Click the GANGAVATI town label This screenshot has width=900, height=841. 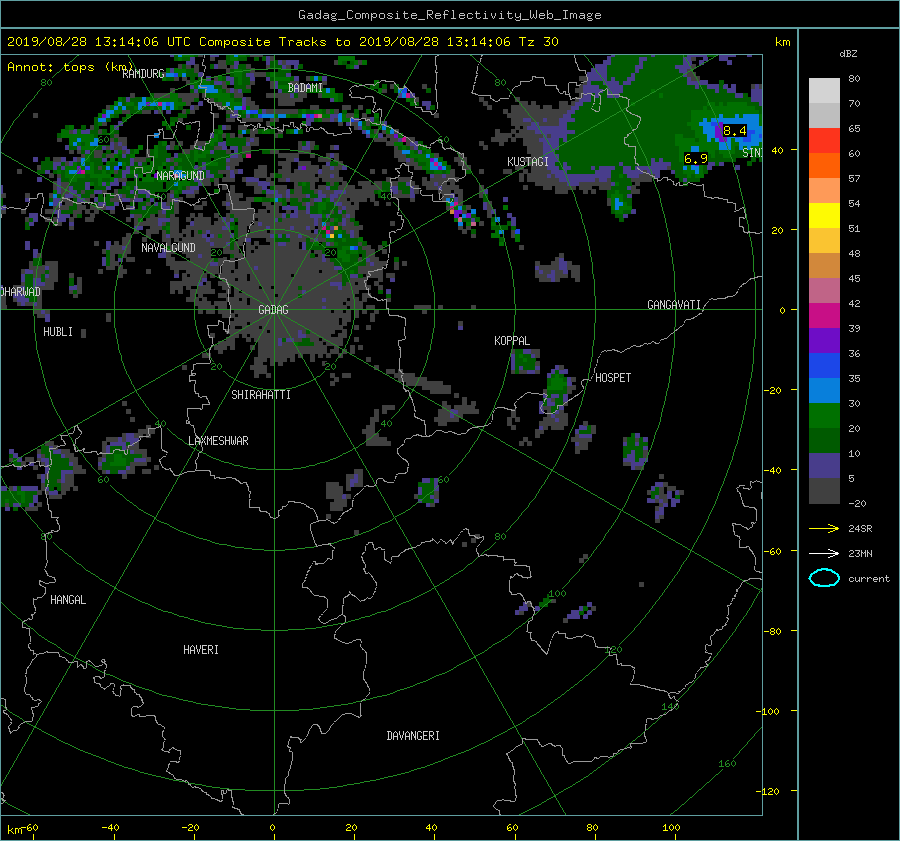674,305
